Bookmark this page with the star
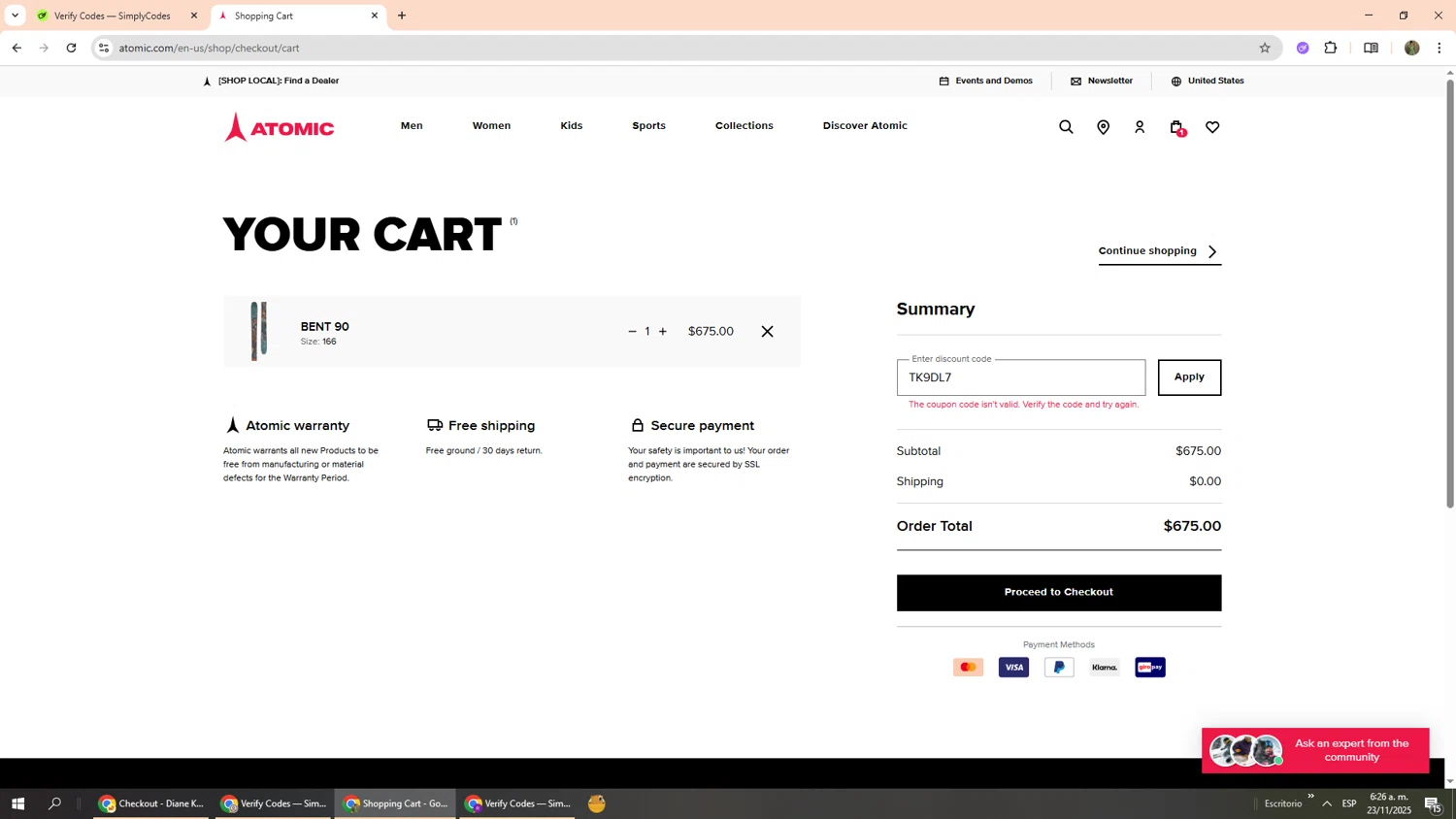Viewport: 1456px width, 819px height. pyautogui.click(x=1265, y=48)
